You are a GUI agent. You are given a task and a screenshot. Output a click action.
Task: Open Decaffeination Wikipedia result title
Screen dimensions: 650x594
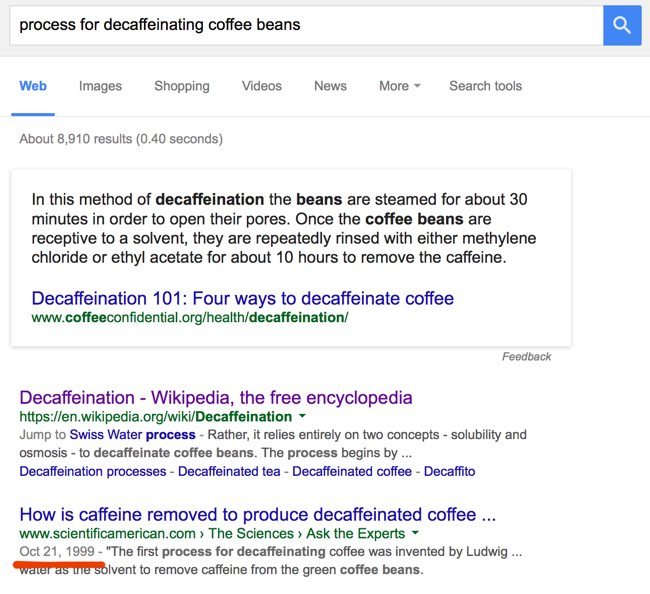click(216, 398)
